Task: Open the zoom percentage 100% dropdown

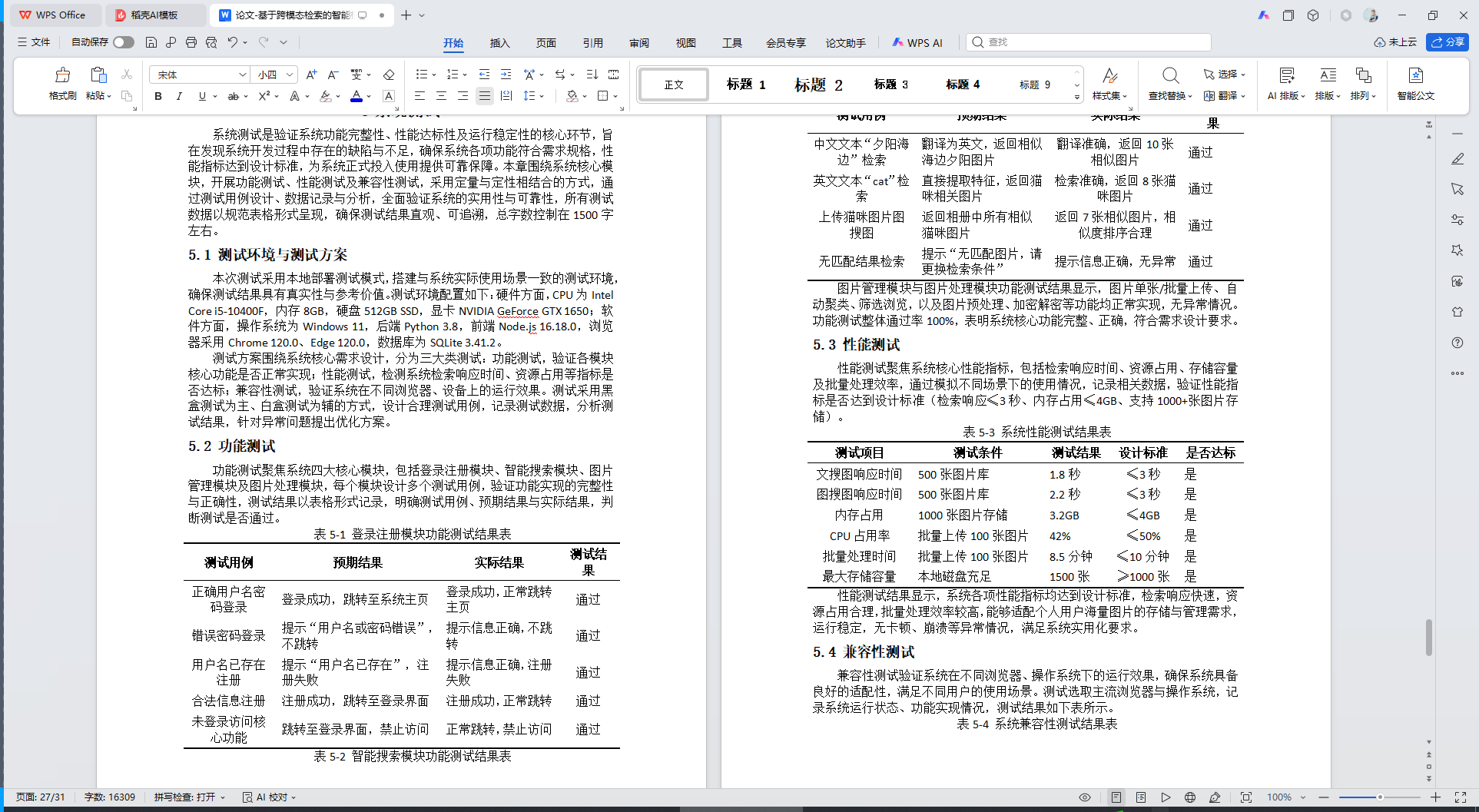Action: pos(1303,797)
